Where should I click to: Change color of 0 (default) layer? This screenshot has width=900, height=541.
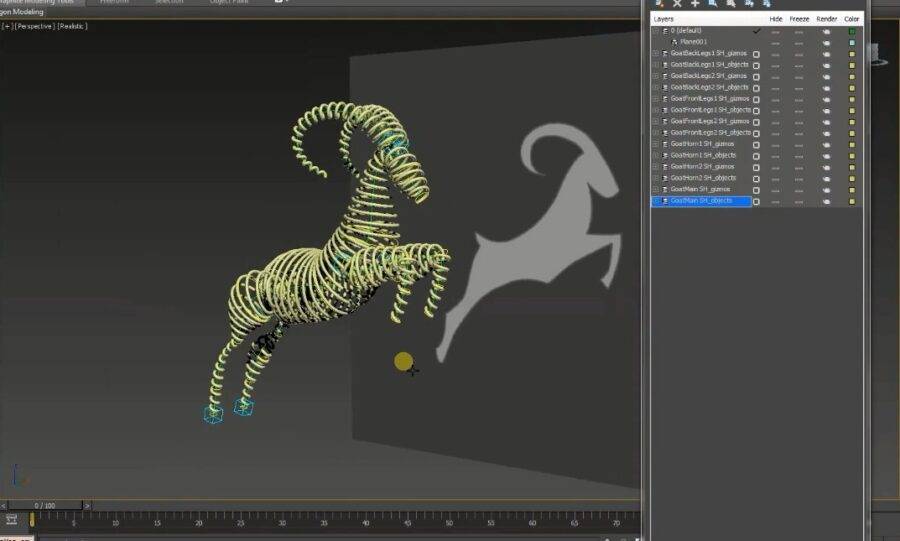click(852, 31)
